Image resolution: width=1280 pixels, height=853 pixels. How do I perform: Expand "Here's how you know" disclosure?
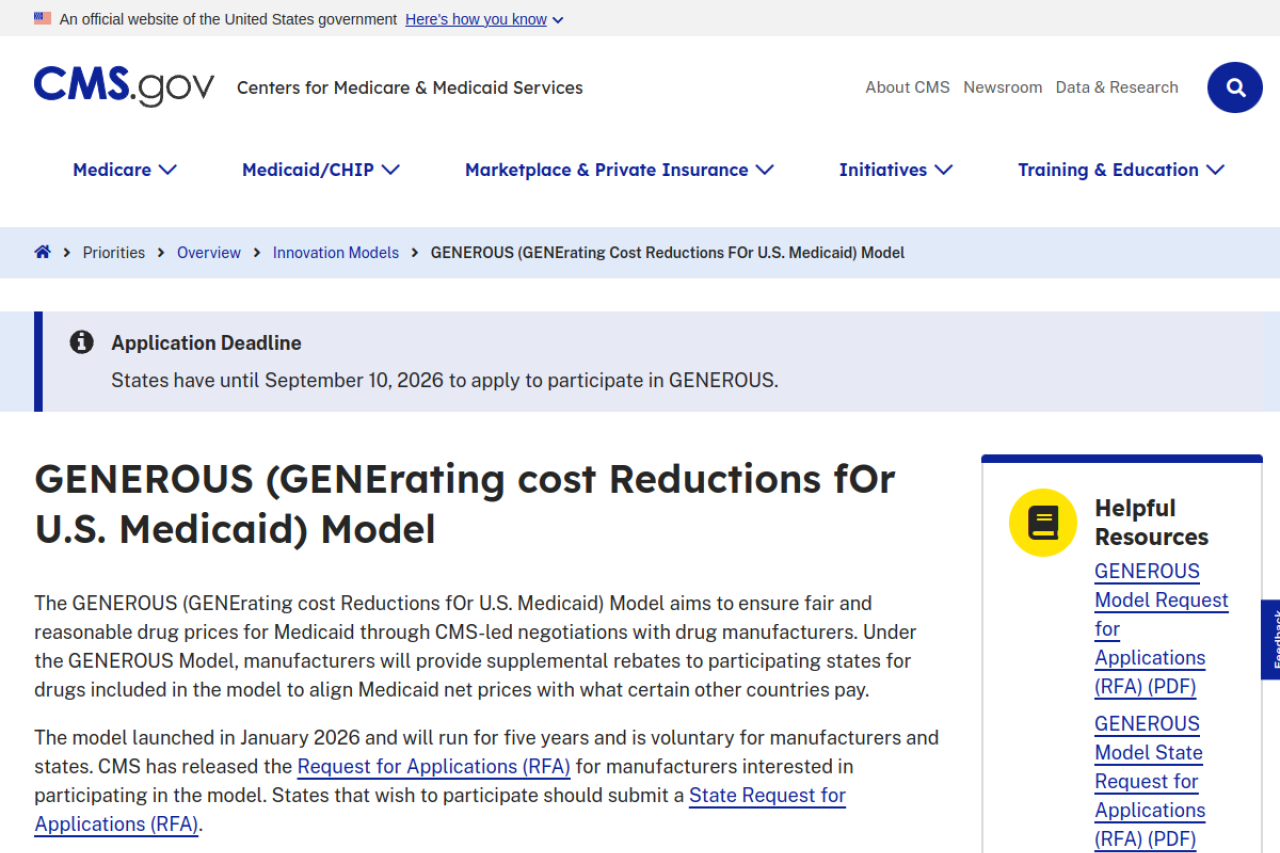click(484, 19)
